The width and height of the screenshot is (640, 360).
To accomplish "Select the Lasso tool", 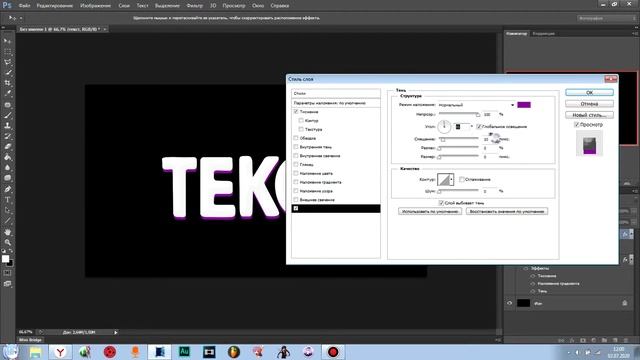I will point(7,62).
